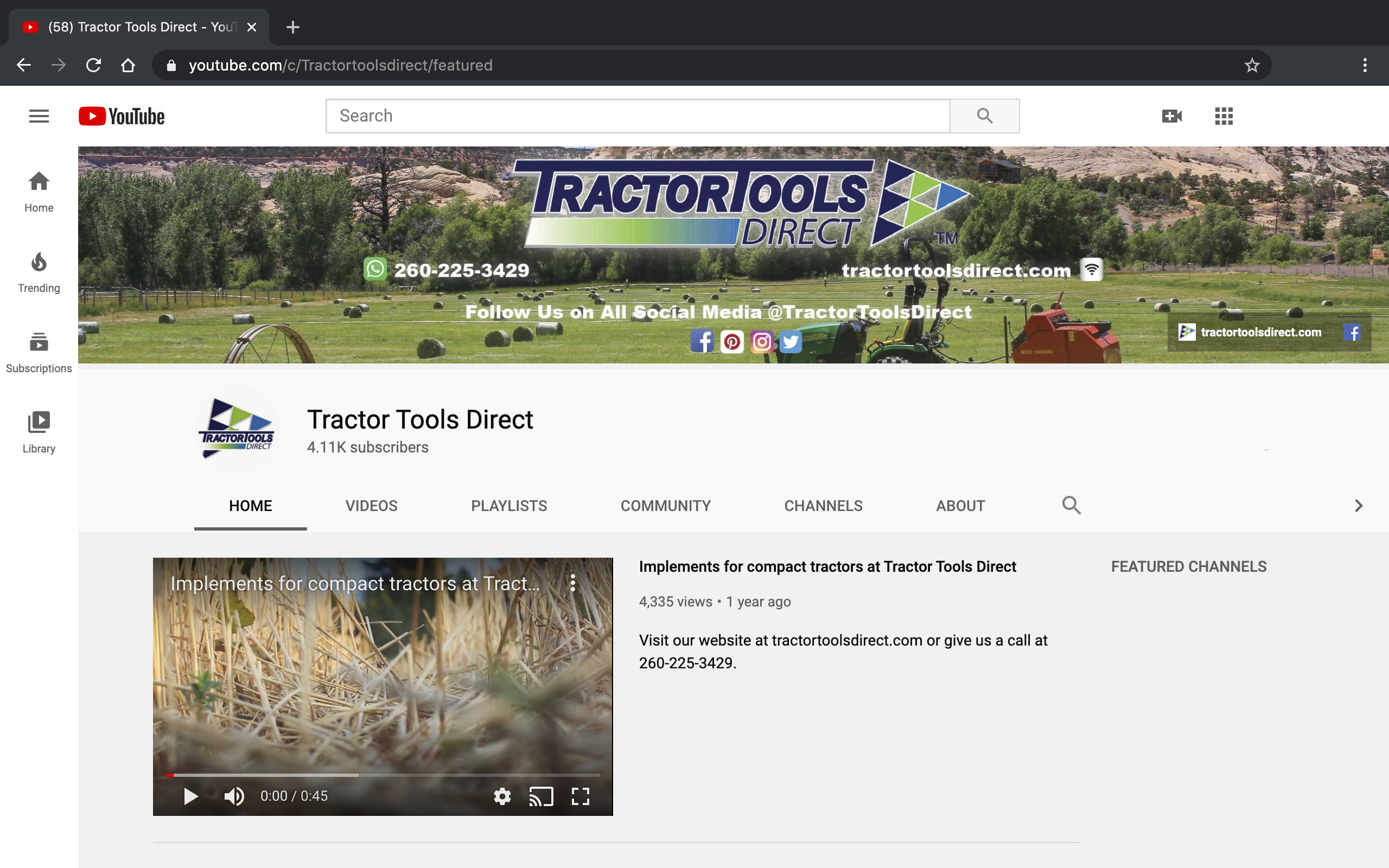Open Library in the sidebar
Screen dimensions: 1389x868
[x=39, y=433]
